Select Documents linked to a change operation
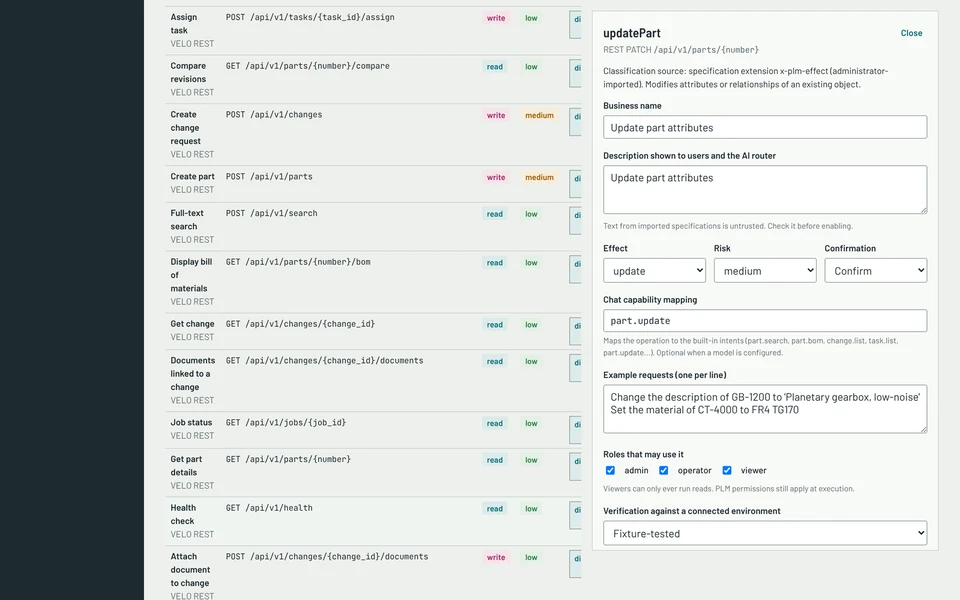This screenshot has height=600, width=960. (373, 381)
